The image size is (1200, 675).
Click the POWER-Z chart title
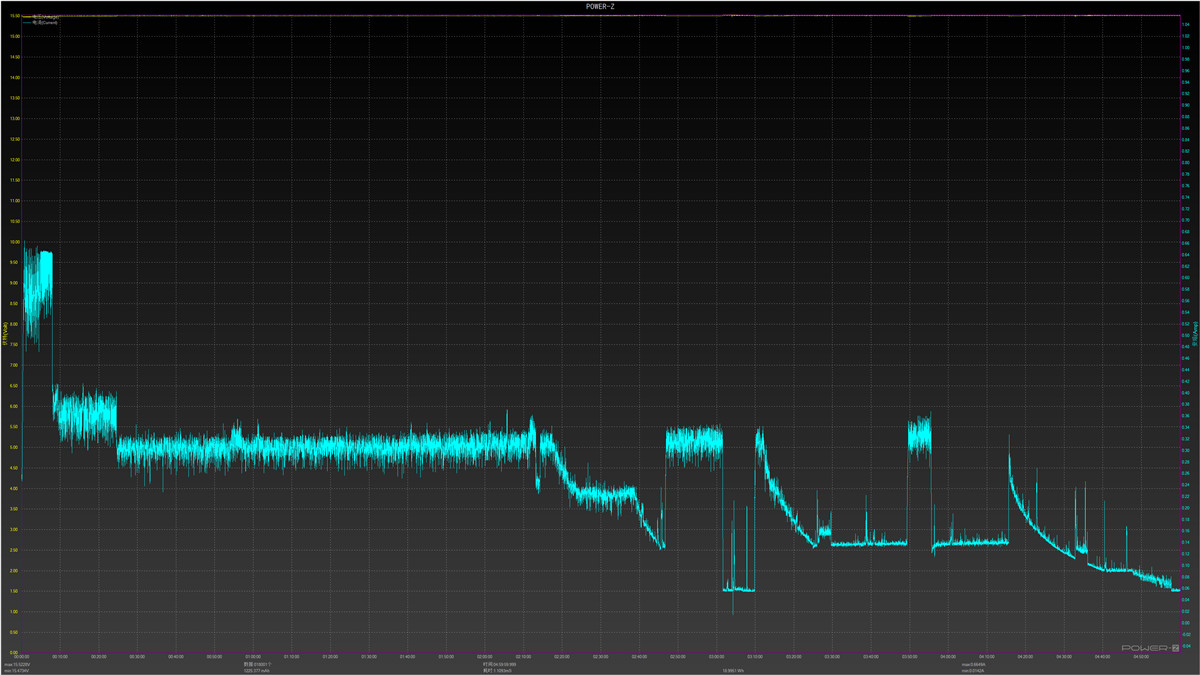(x=600, y=6)
